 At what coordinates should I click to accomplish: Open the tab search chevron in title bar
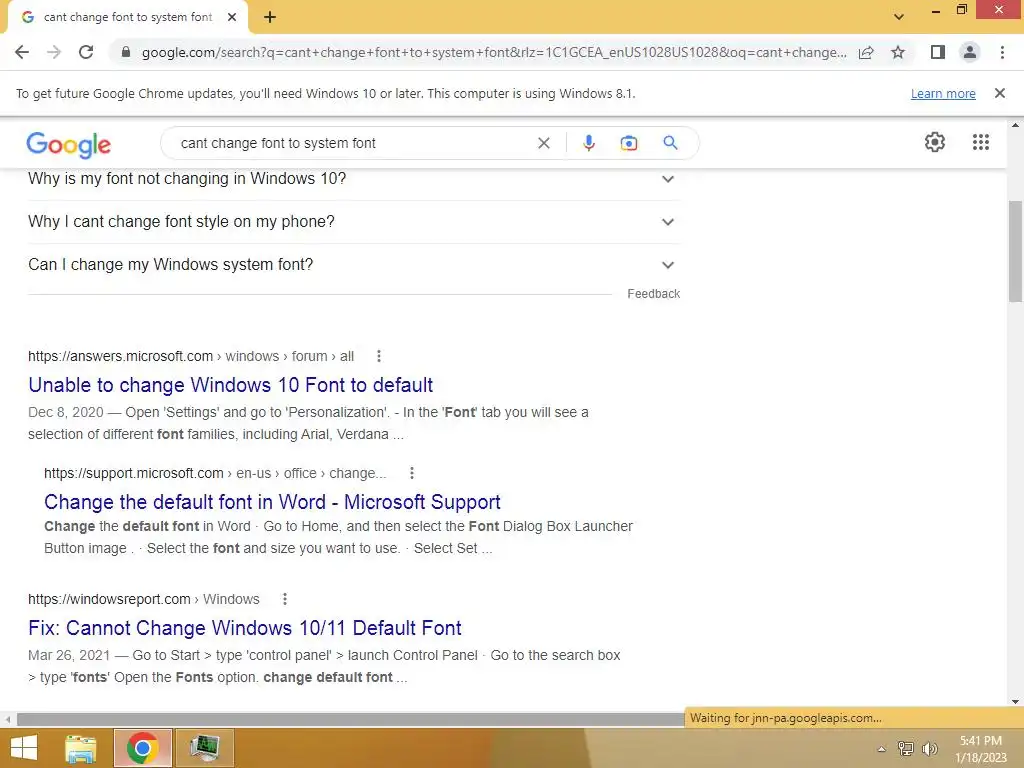pyautogui.click(x=899, y=17)
